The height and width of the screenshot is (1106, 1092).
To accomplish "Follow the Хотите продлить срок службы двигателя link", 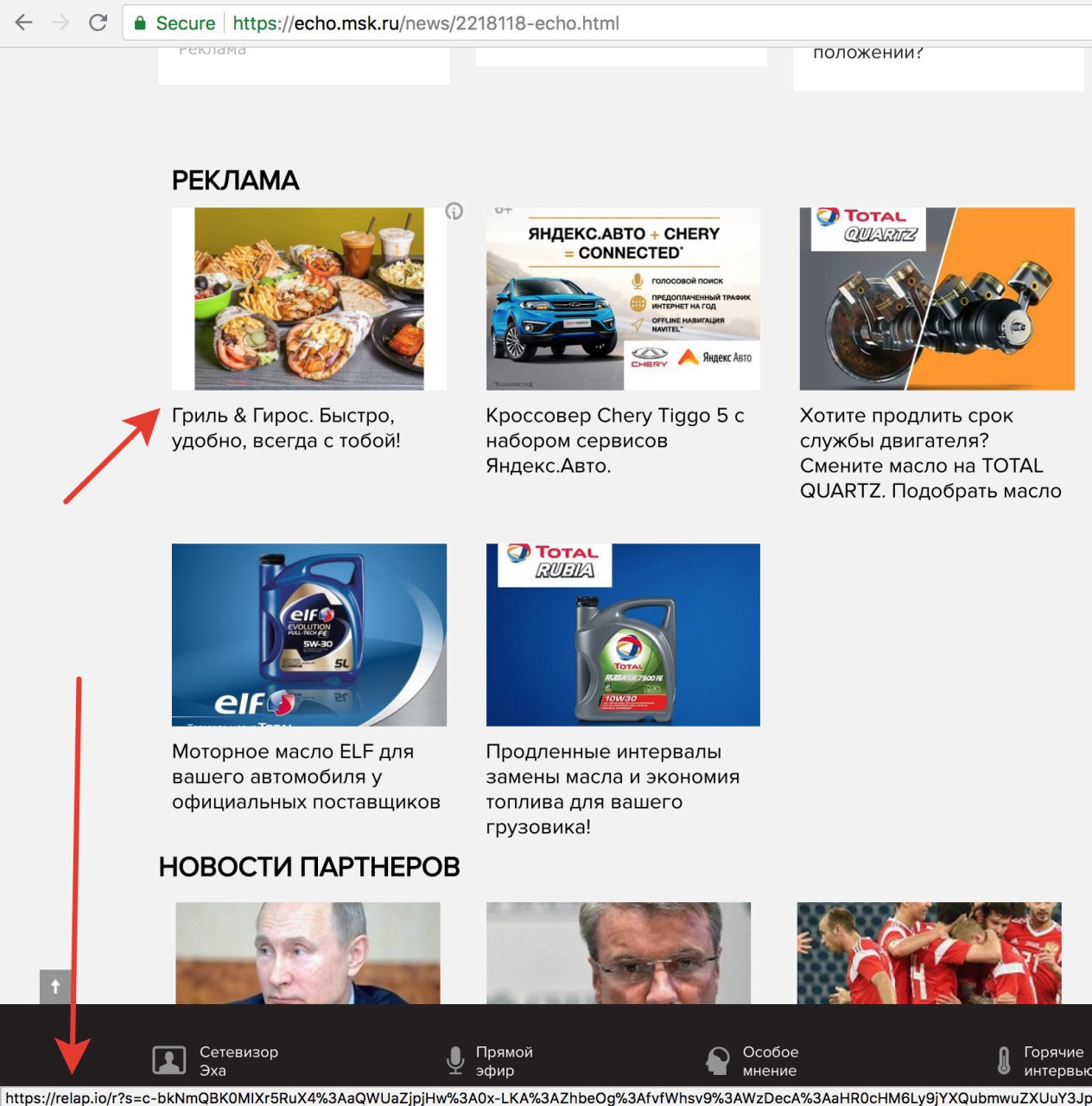I will click(930, 453).
